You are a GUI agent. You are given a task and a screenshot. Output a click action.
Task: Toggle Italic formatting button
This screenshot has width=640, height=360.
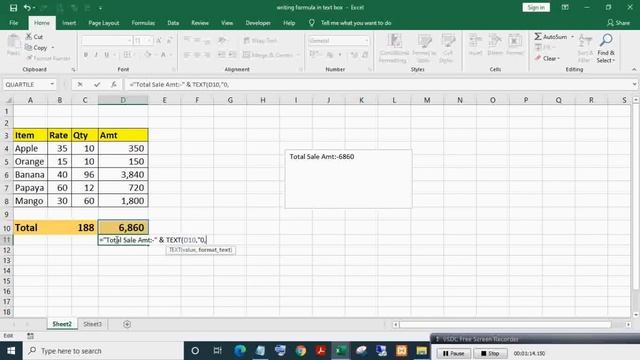point(96,55)
